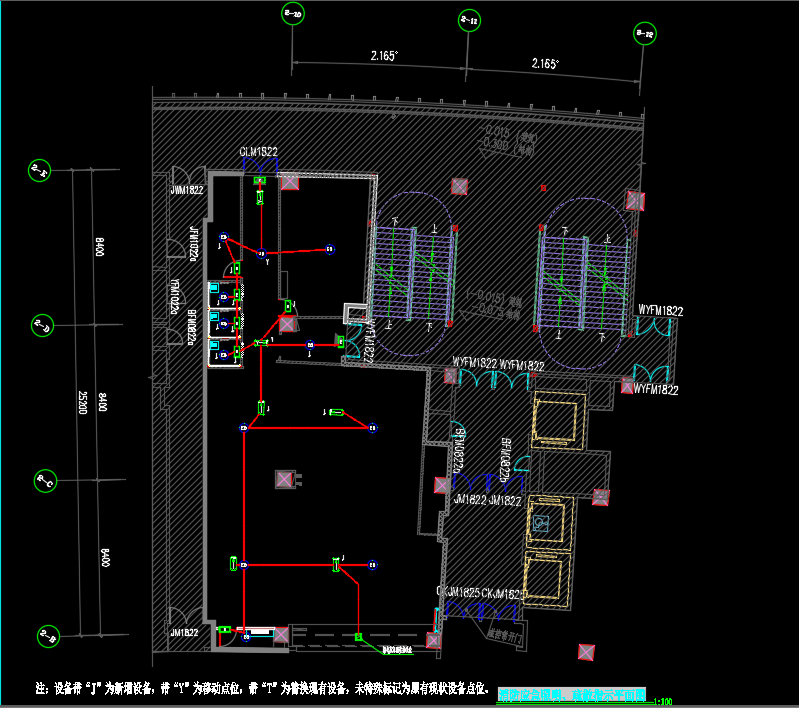Click the elevator car with circular symbol
This screenshot has width=799, height=708.
point(541,522)
